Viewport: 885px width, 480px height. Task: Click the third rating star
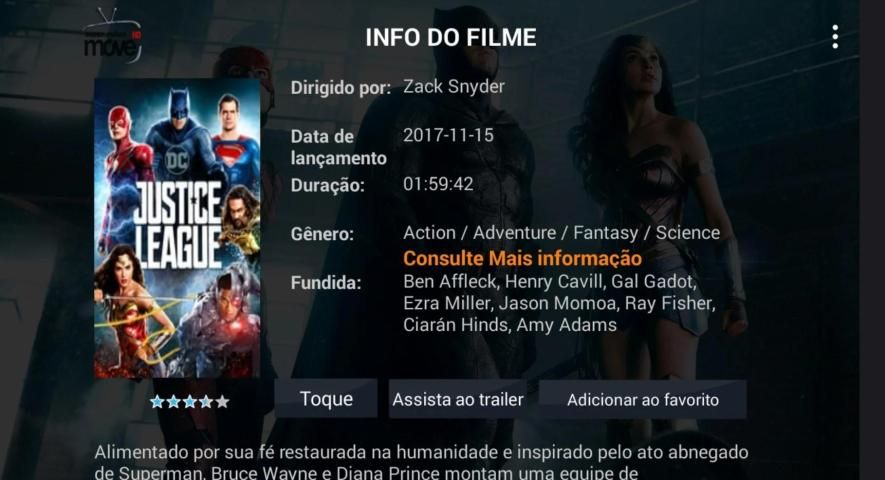(x=190, y=402)
